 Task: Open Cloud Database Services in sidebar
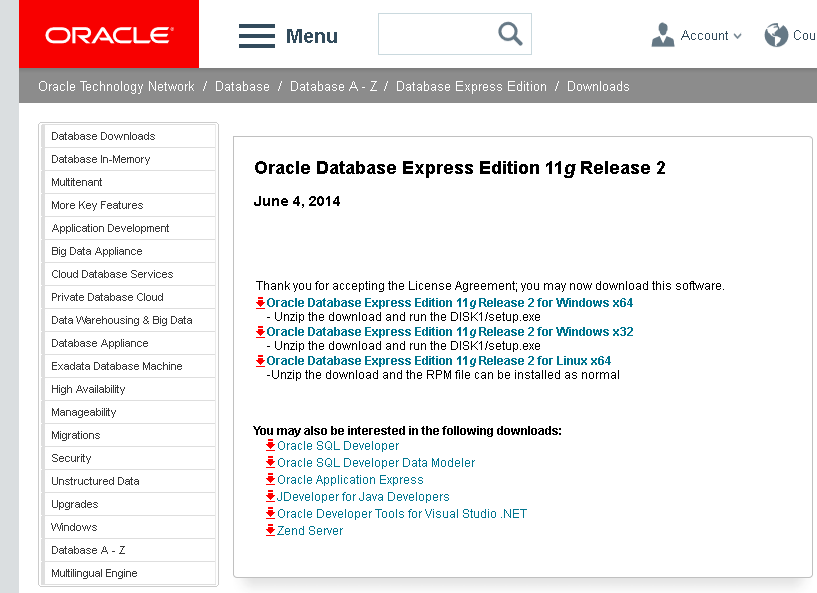(x=130, y=274)
